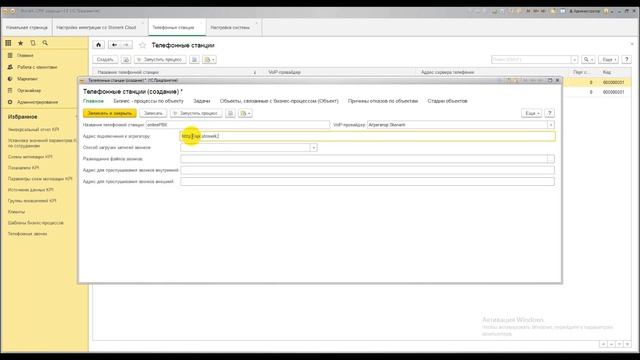Open the help question mark in the list toolbar
Viewport: 640px width, 360px height.
(627, 60)
